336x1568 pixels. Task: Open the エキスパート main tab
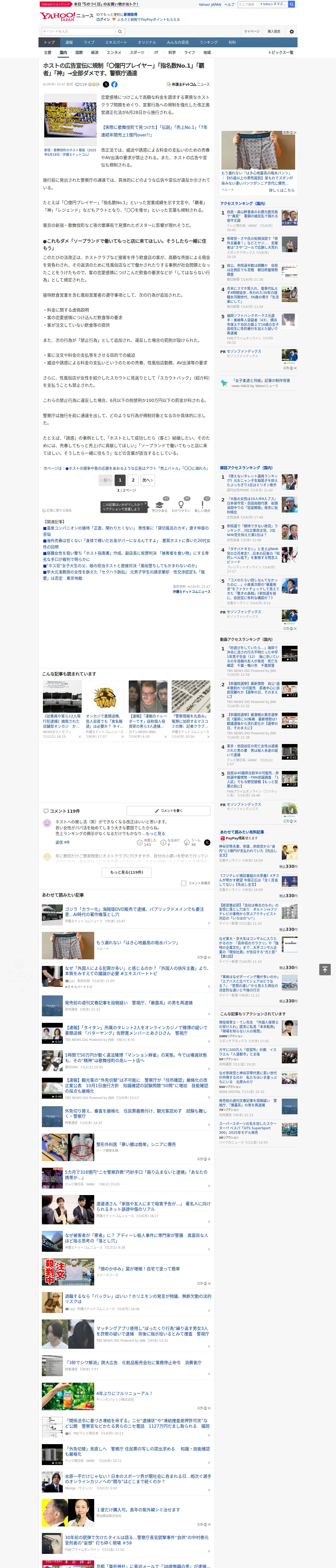116,43
